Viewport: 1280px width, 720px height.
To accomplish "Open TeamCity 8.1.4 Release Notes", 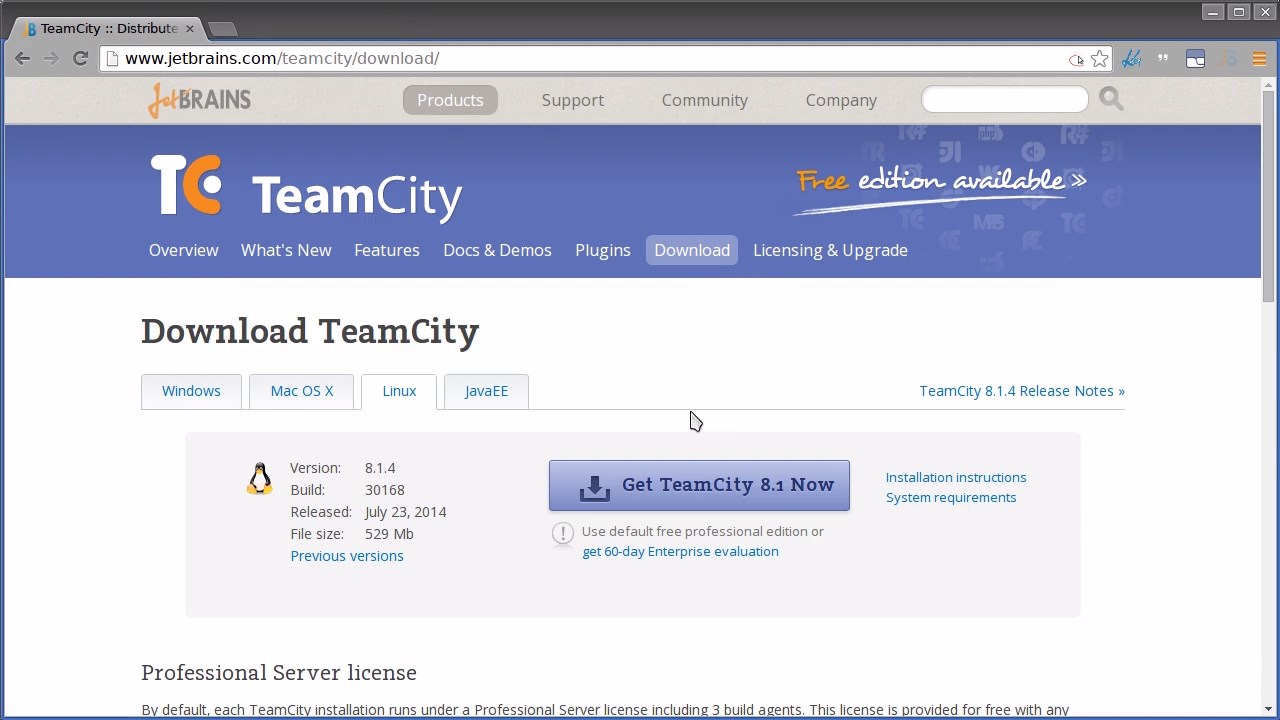I will (x=1022, y=391).
